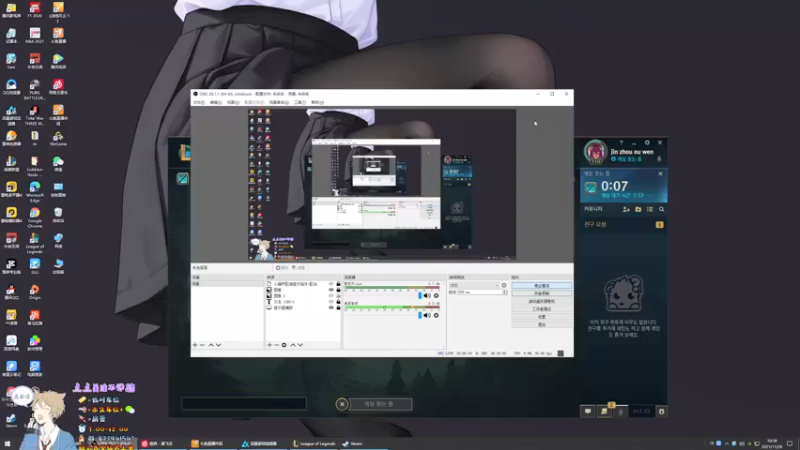Toggle lock on display capture source row
The image size is (800, 450).
coord(338,308)
